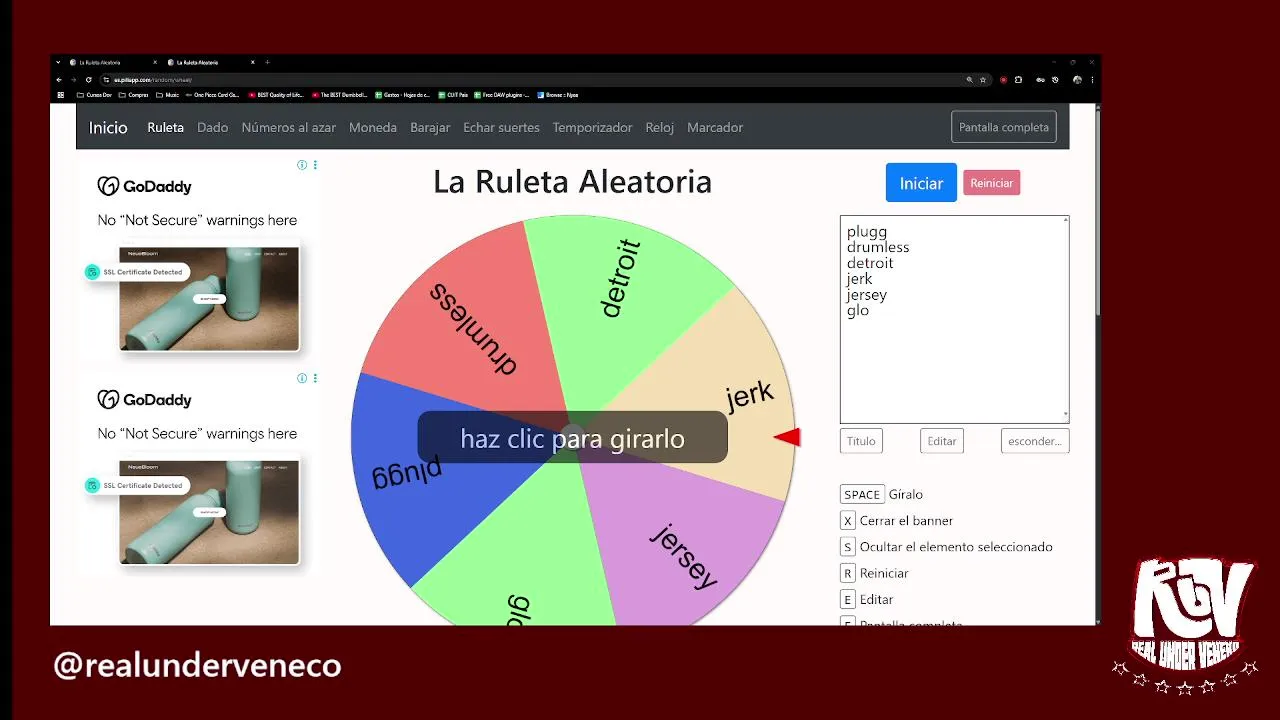
Task: Open the site information icon in the address bar
Action: click(x=106, y=79)
